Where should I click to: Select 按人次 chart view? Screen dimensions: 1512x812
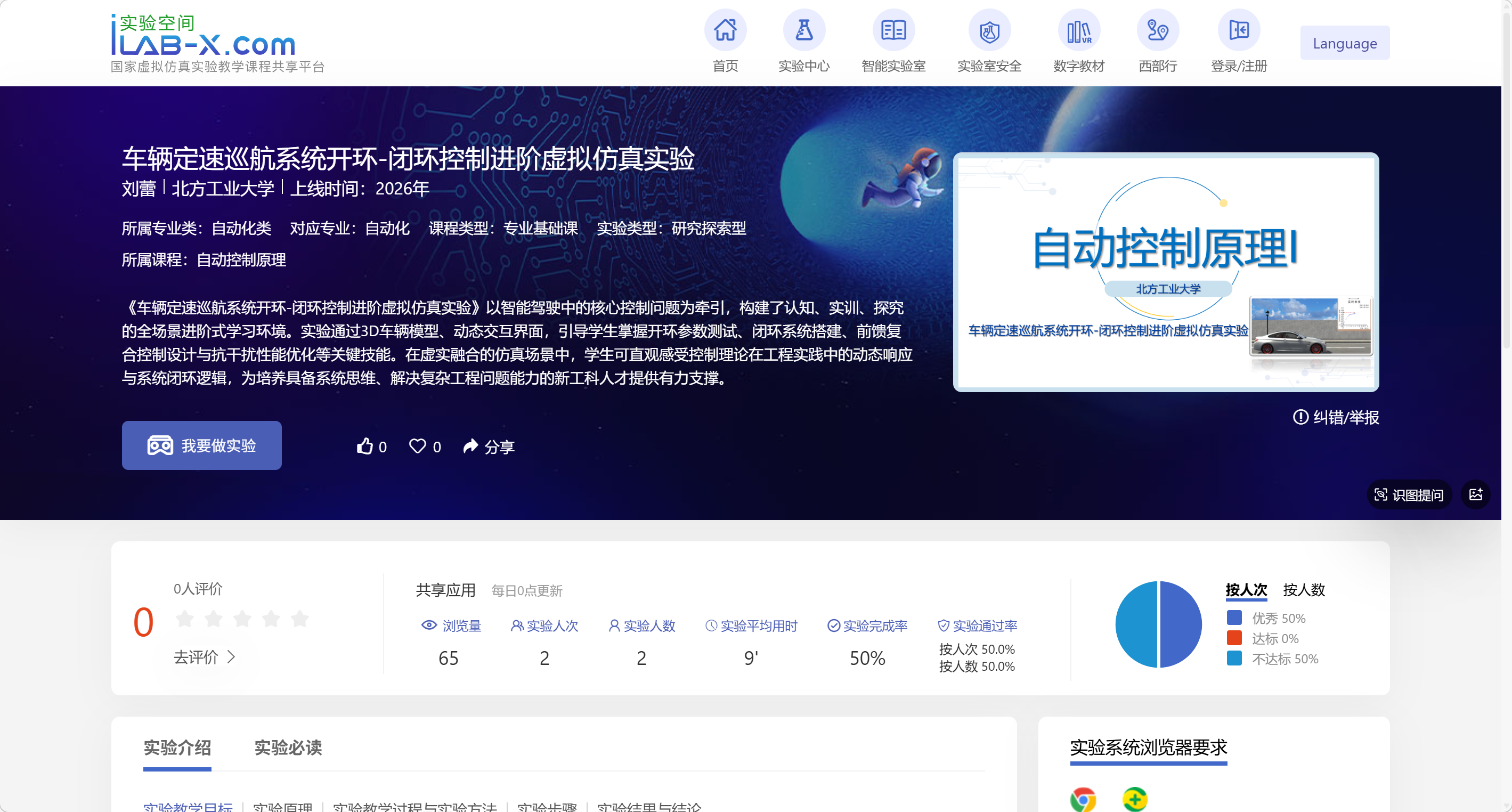tap(1246, 589)
